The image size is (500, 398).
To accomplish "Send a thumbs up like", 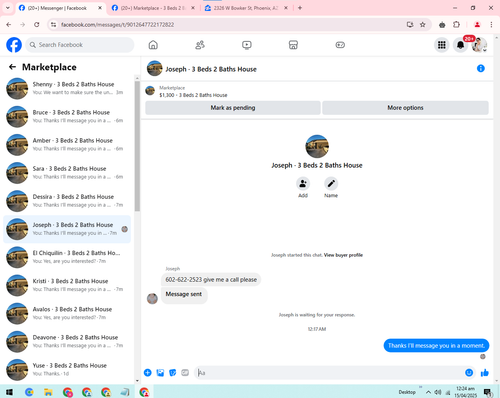I will (x=485, y=373).
